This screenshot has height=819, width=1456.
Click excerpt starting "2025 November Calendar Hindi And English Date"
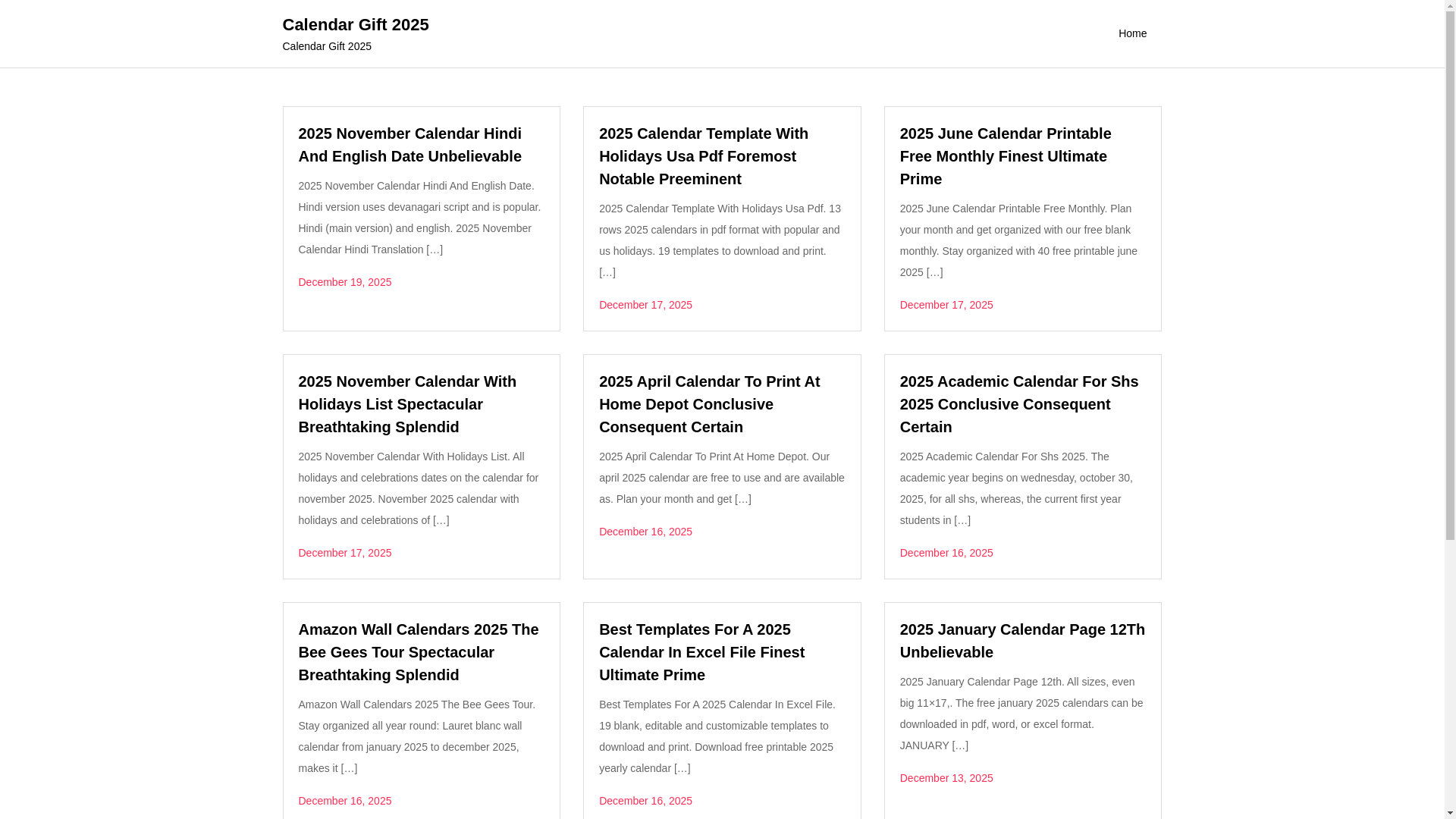[x=420, y=218]
